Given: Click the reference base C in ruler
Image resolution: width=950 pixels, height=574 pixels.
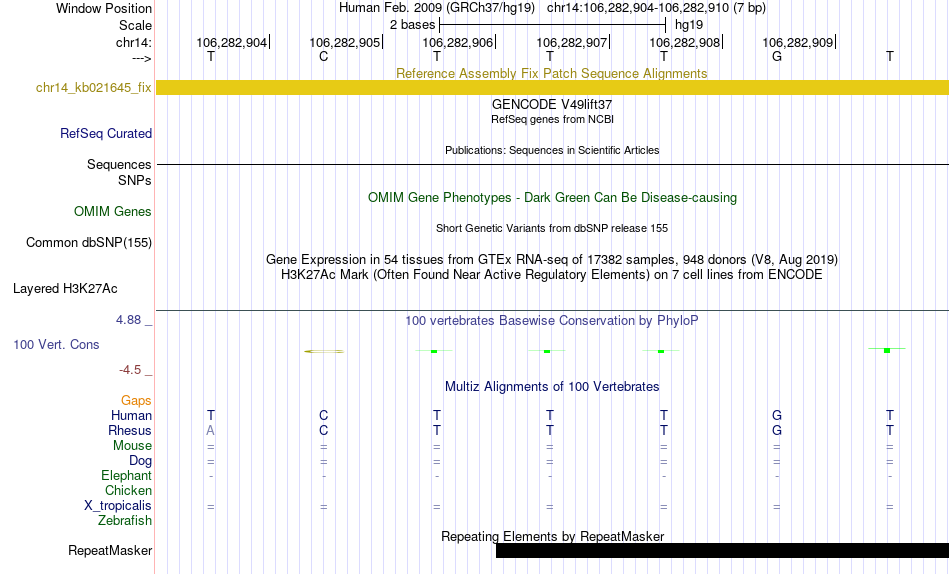Looking at the screenshot, I should (x=324, y=56).
